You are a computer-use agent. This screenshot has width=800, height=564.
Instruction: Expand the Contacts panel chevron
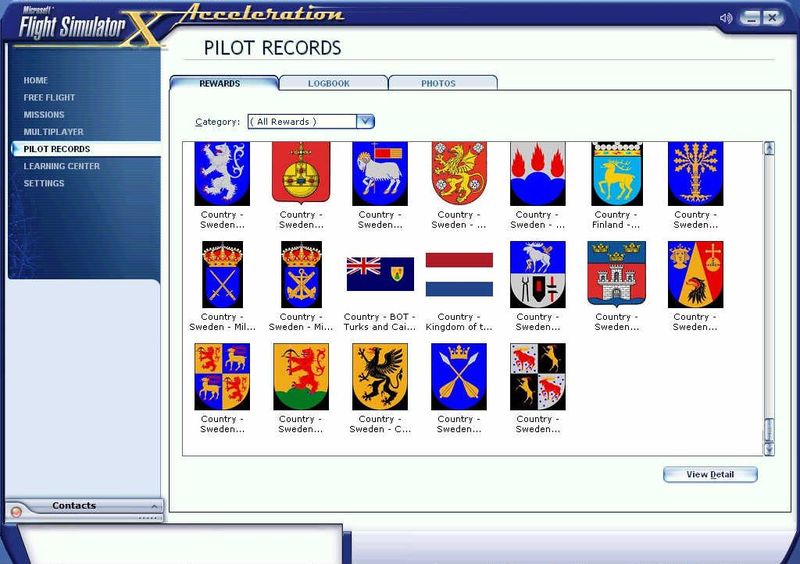point(154,506)
